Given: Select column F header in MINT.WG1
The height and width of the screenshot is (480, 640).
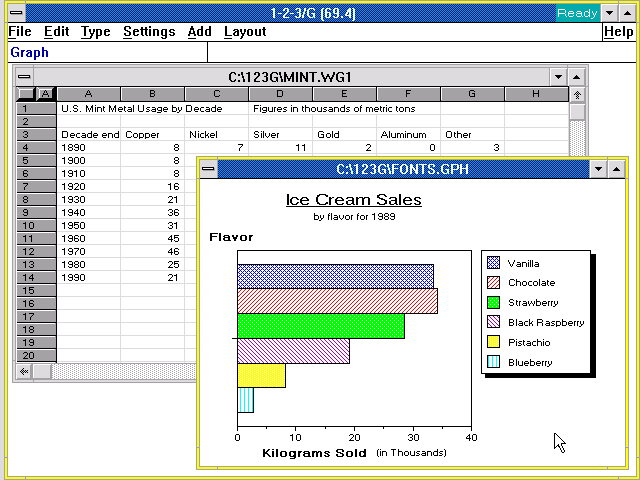Looking at the screenshot, I should click(x=408, y=94).
